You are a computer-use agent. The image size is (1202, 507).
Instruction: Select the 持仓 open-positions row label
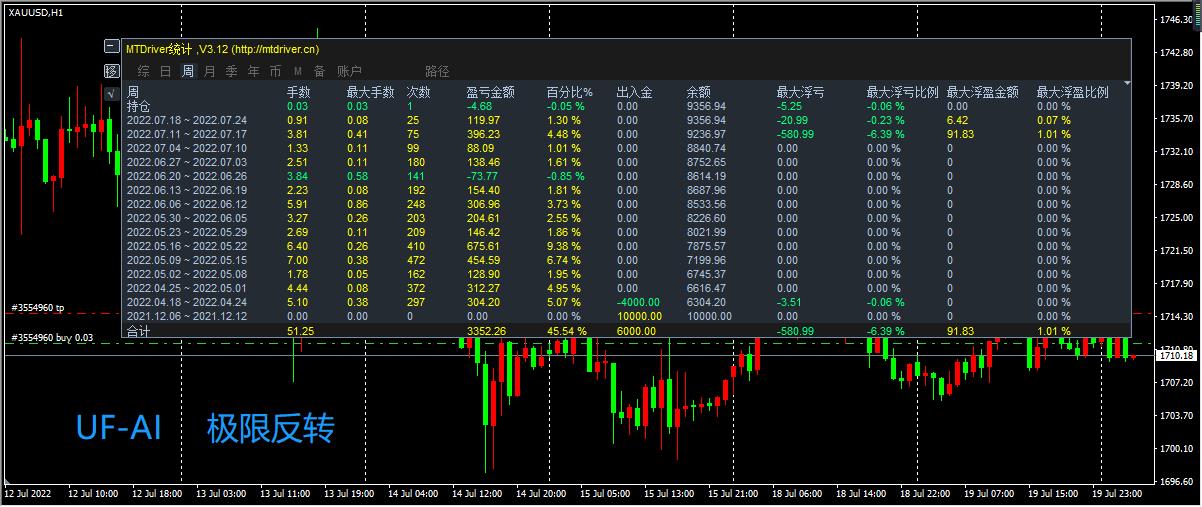(139, 105)
